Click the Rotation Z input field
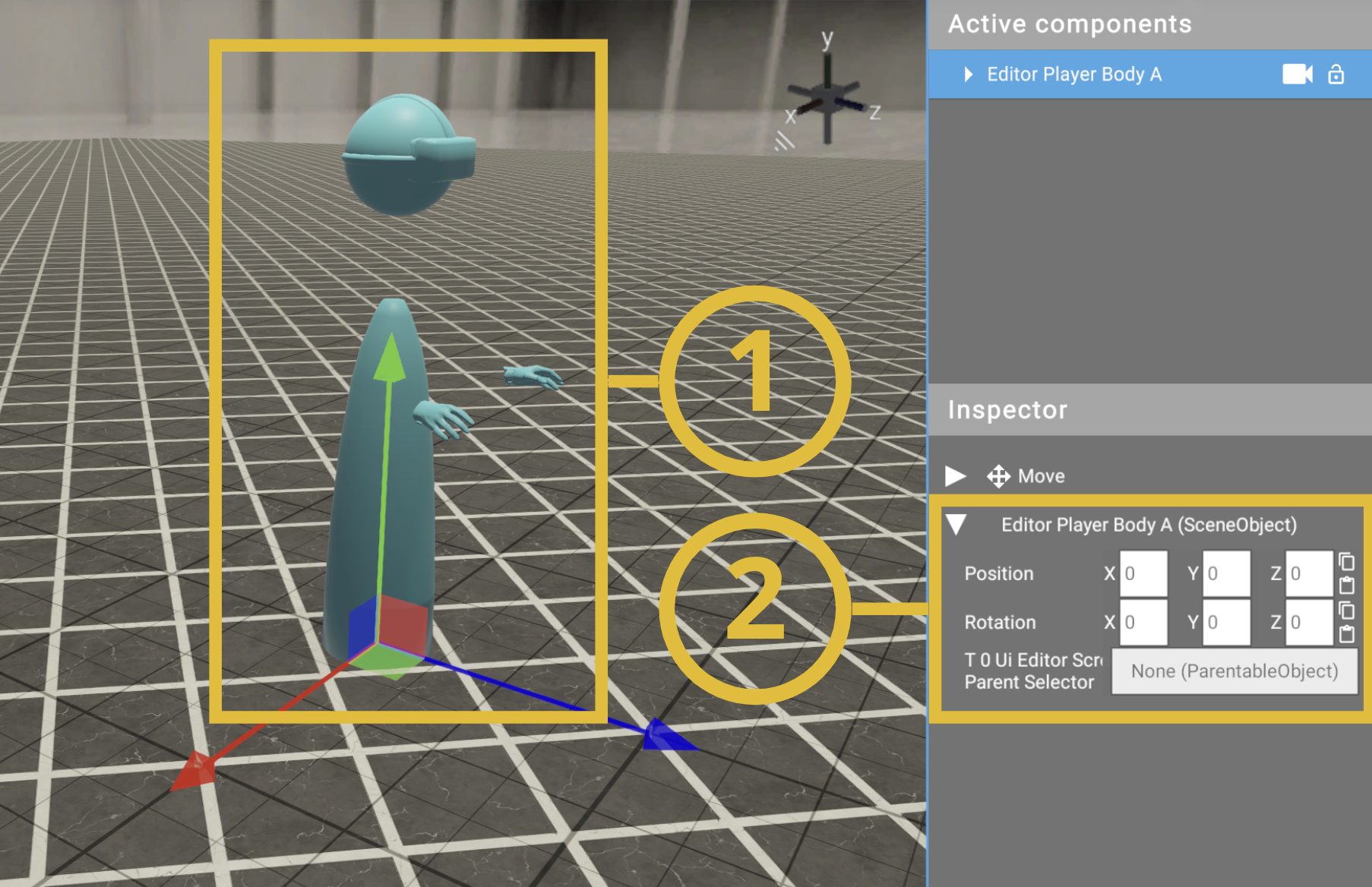1372x887 pixels. [1308, 623]
